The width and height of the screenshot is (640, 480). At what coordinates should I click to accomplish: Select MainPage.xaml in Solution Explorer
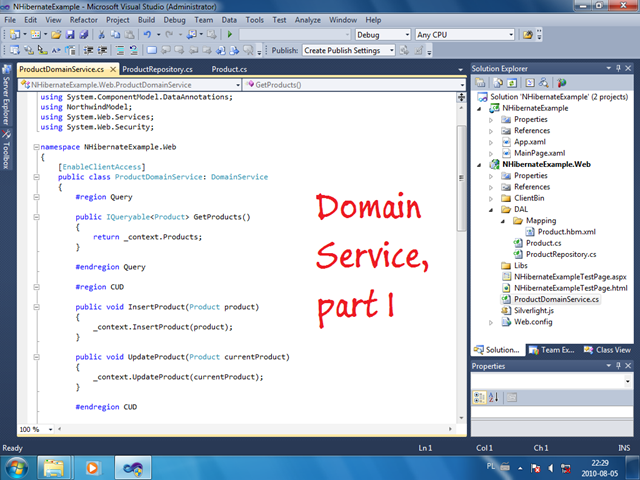tap(540, 153)
